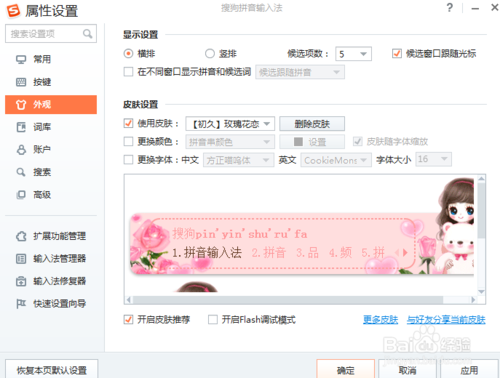Click the dictionary icon beside 词库
The width and height of the screenshot is (500, 378).
(x=21, y=127)
